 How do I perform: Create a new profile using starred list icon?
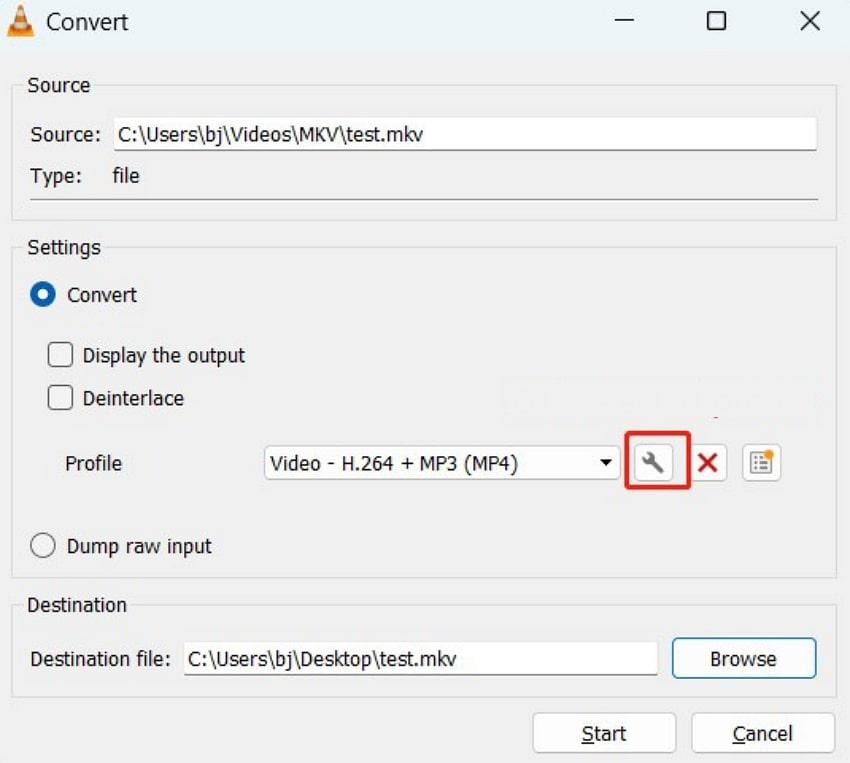761,461
